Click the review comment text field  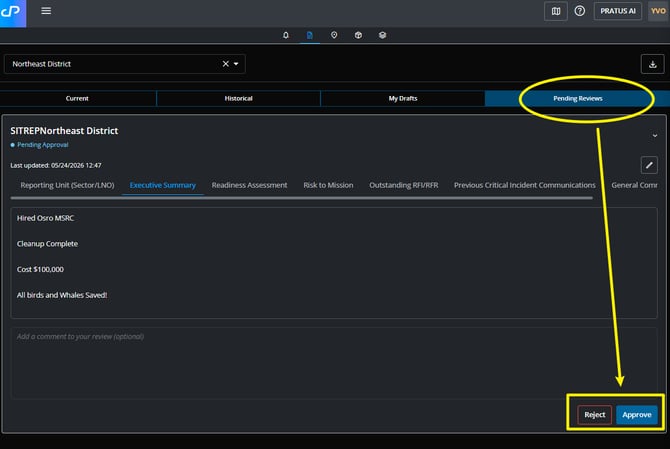pyautogui.click(x=334, y=363)
